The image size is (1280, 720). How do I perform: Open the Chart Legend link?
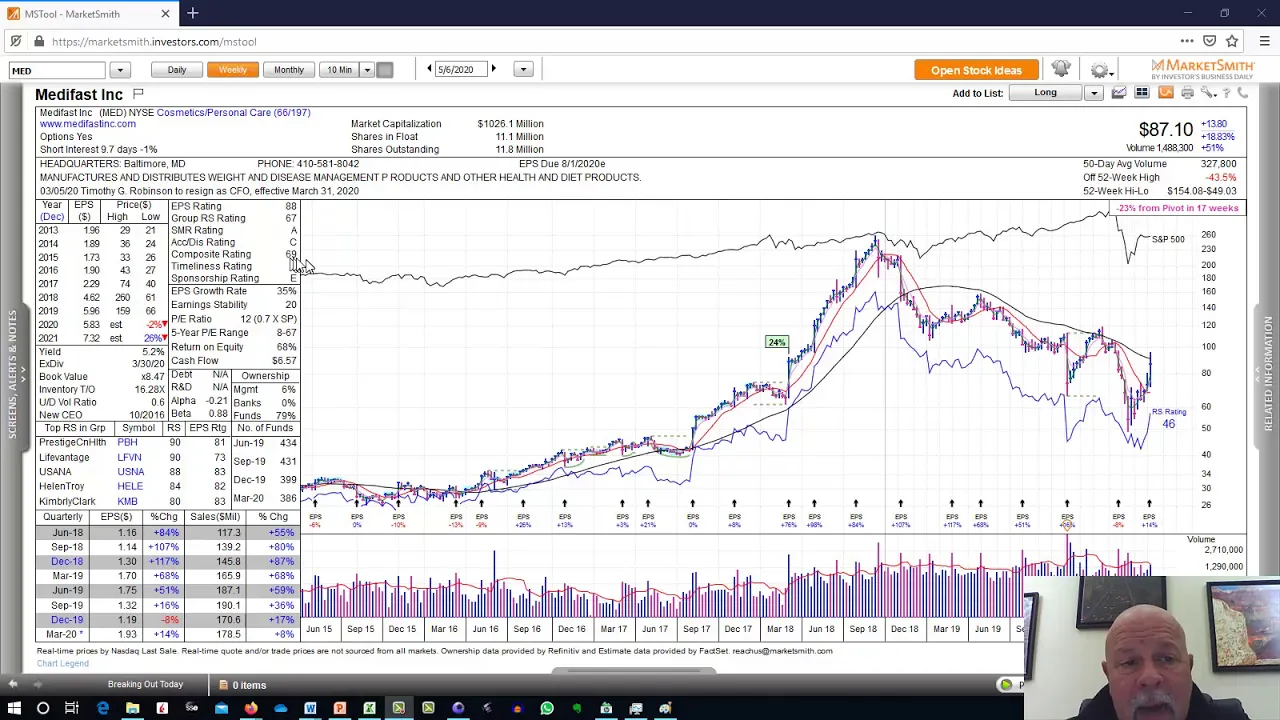[63, 663]
